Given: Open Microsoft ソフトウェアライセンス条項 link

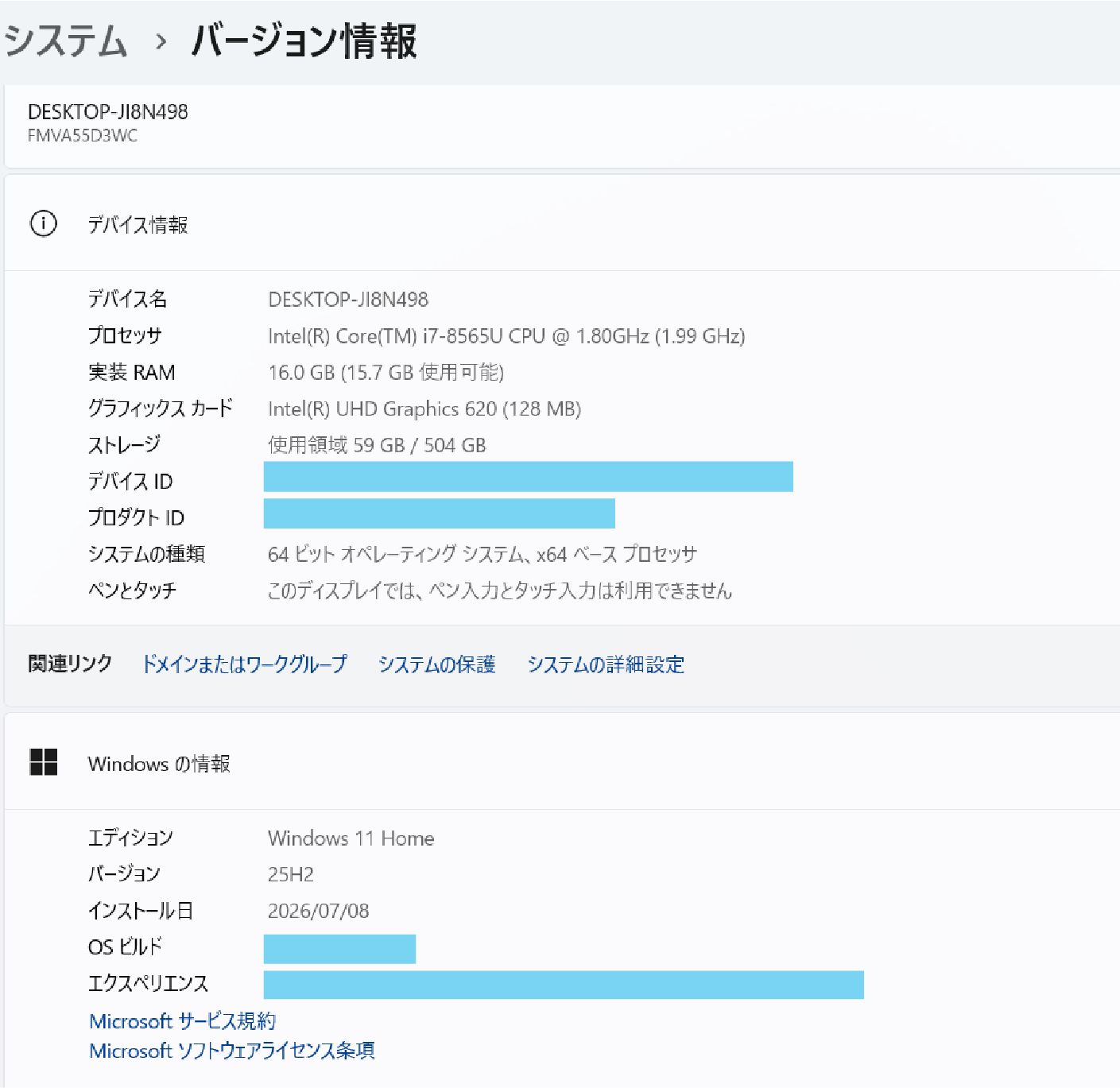Looking at the screenshot, I should coord(231,1051).
